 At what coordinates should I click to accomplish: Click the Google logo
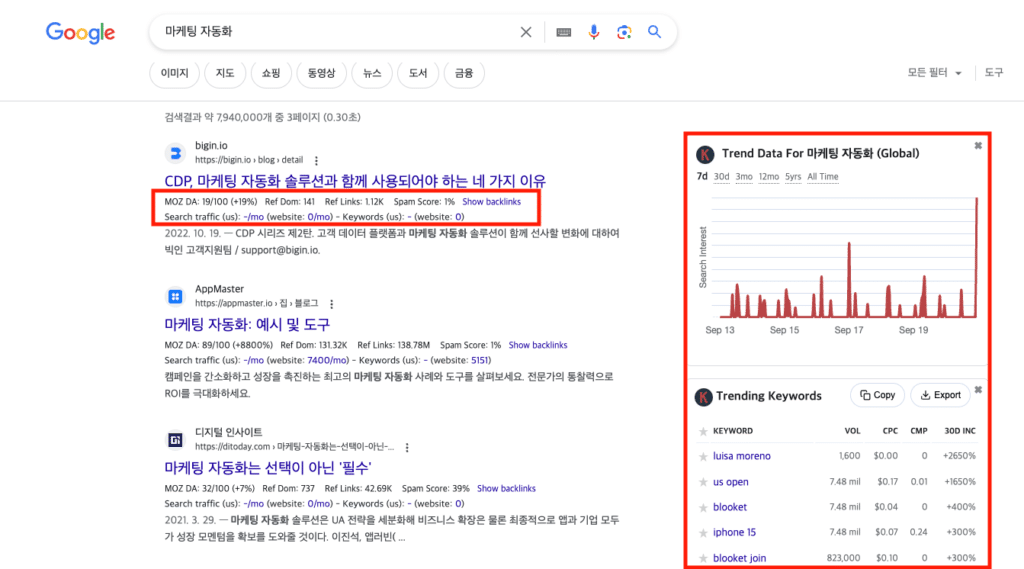point(80,32)
